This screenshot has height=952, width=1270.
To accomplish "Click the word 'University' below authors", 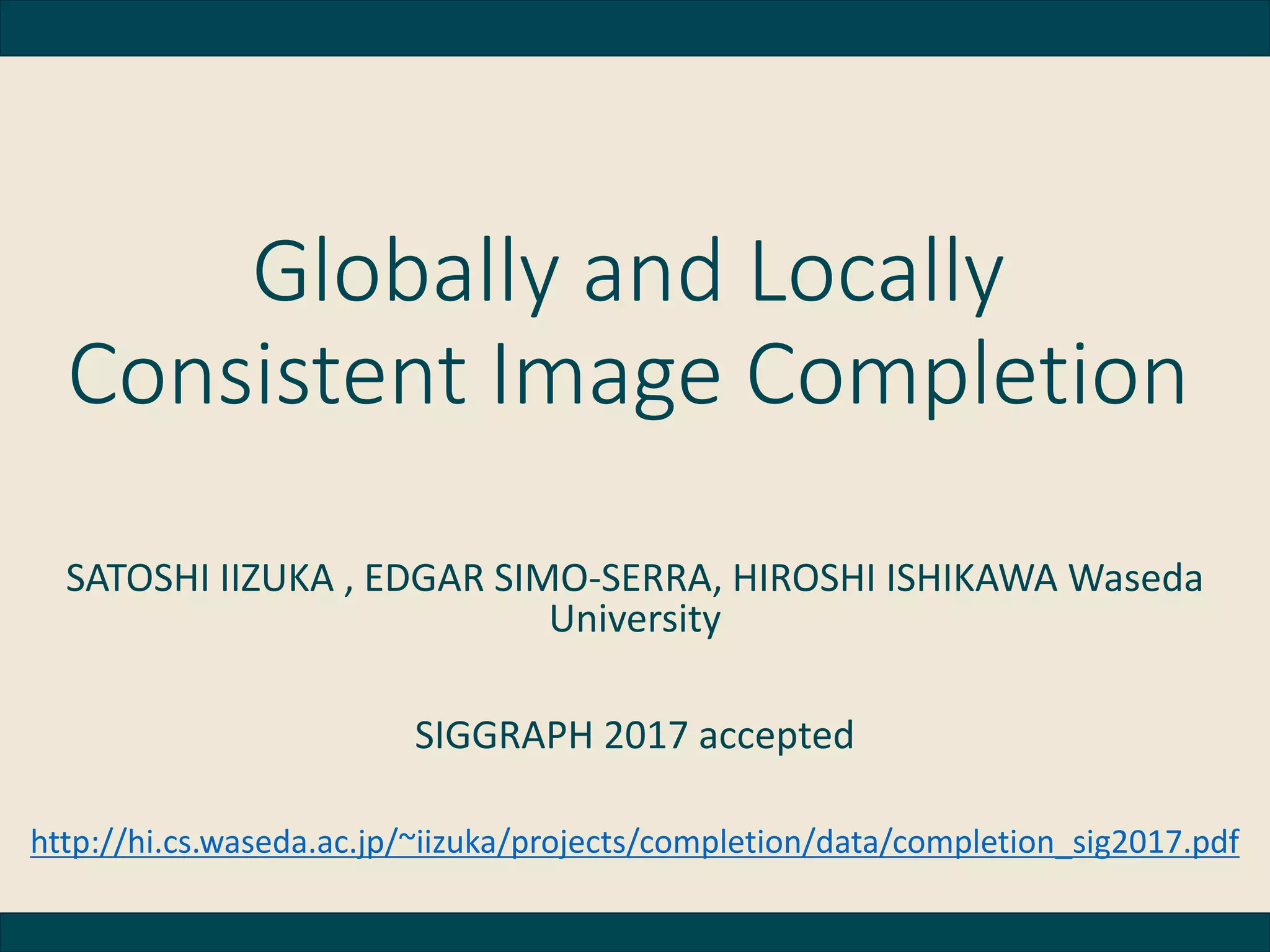I will coord(635,619).
